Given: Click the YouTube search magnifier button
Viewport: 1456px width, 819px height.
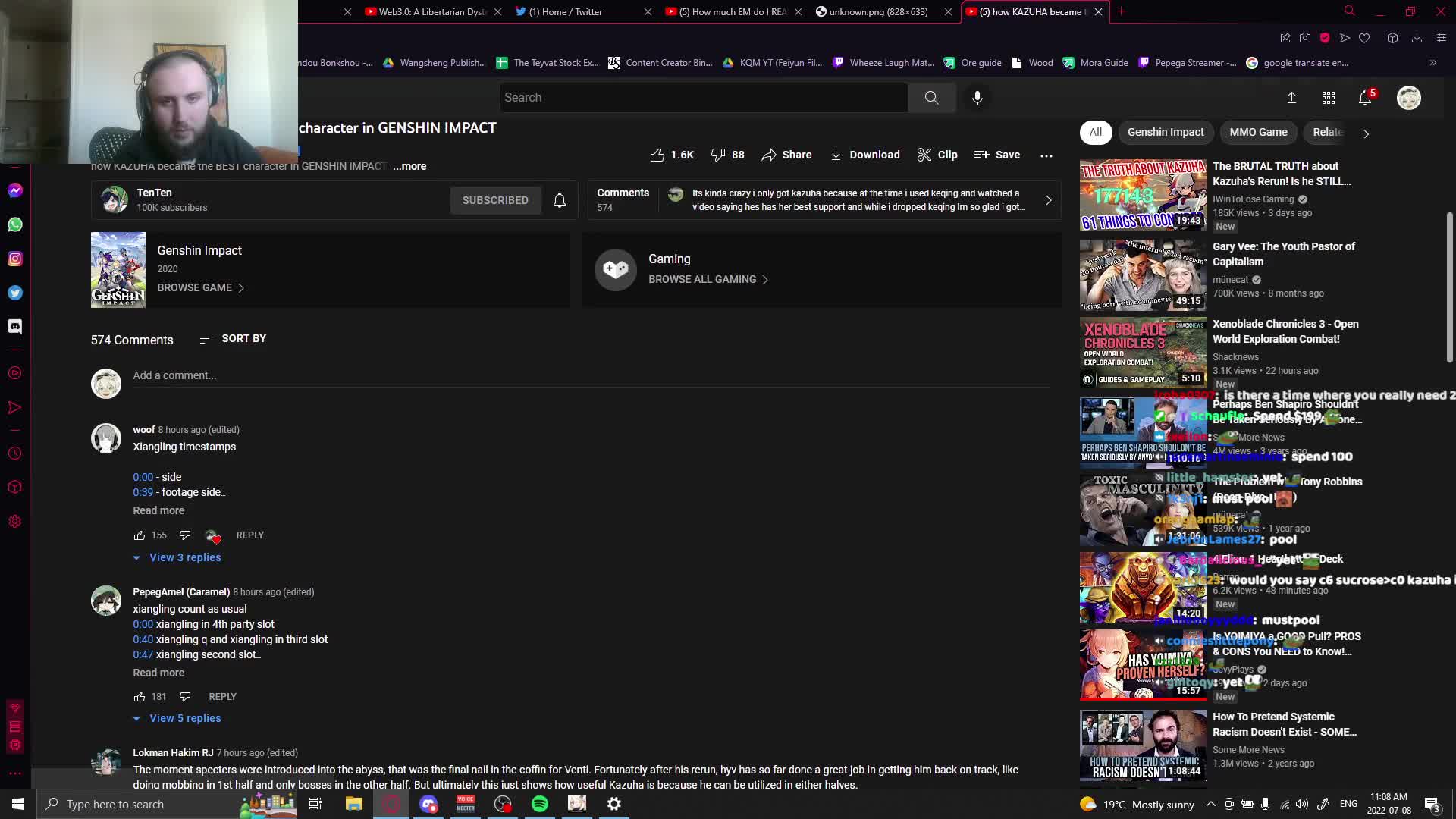Looking at the screenshot, I should click(x=931, y=97).
